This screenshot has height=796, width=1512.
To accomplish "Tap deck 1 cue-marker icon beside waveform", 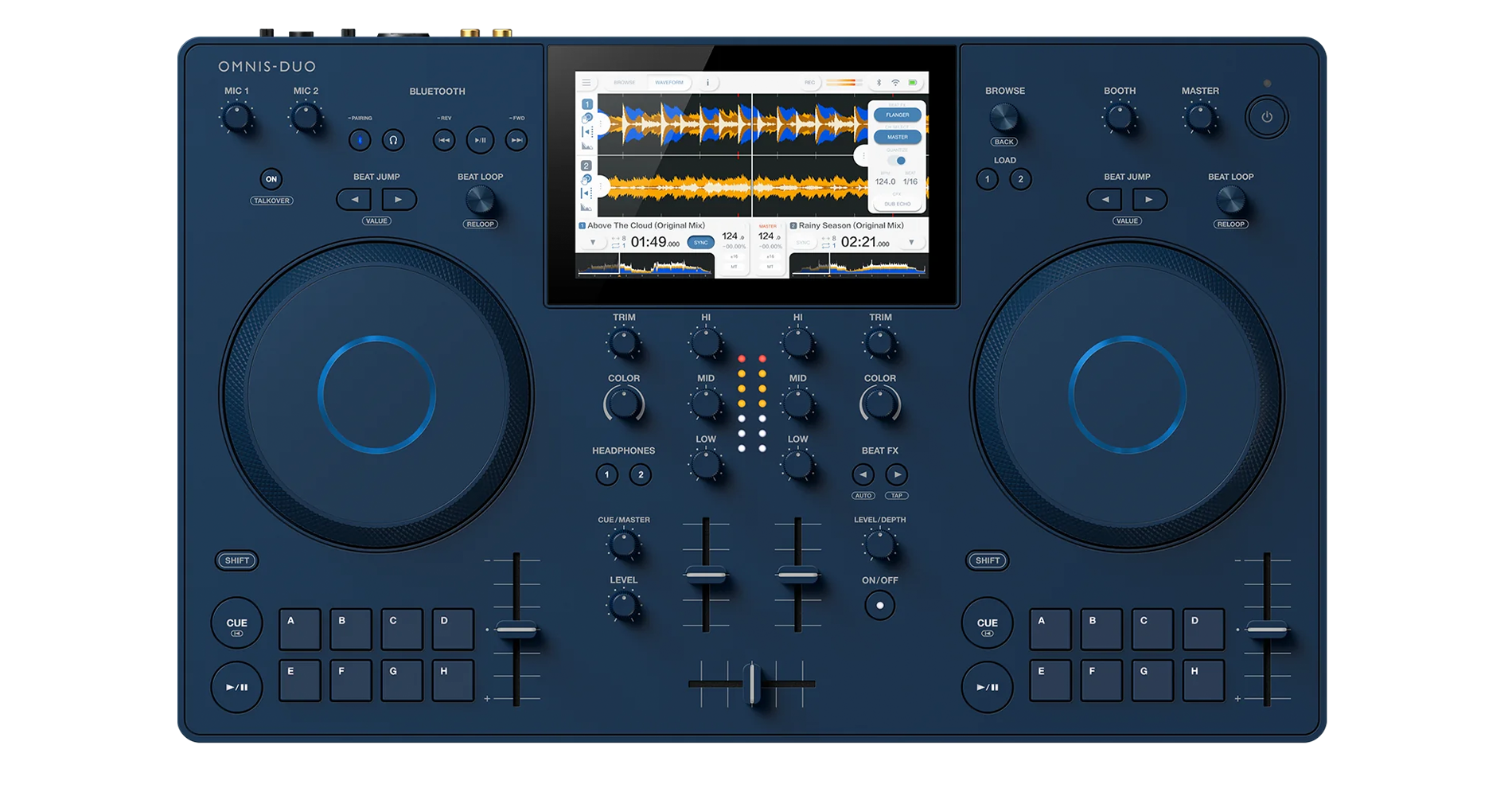I will 587,131.
